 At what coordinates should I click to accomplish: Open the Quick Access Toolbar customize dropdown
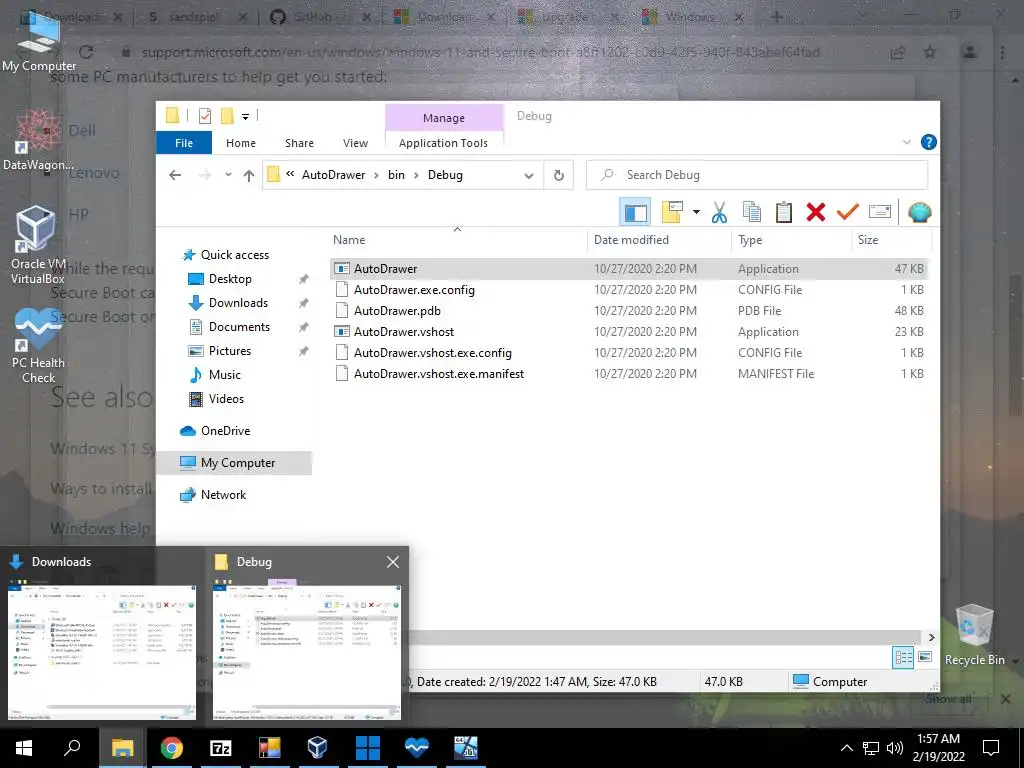point(246,117)
